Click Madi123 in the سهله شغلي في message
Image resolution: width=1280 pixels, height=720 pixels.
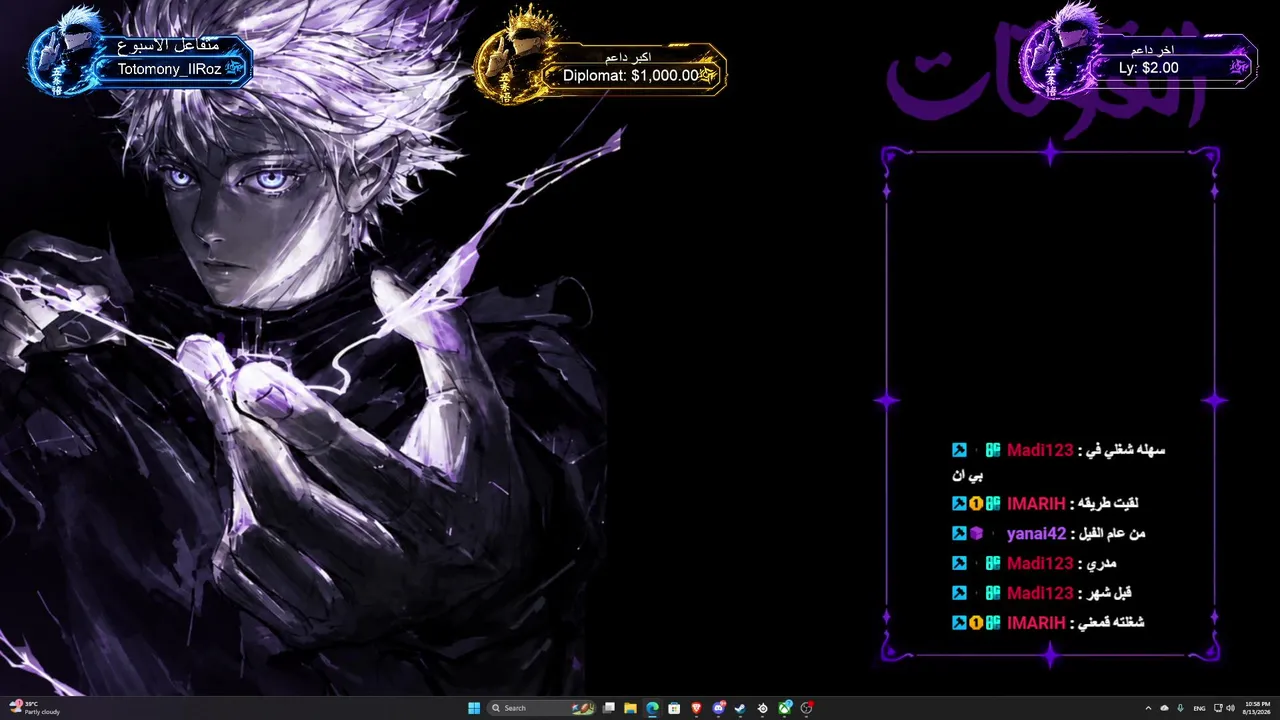click(1040, 450)
